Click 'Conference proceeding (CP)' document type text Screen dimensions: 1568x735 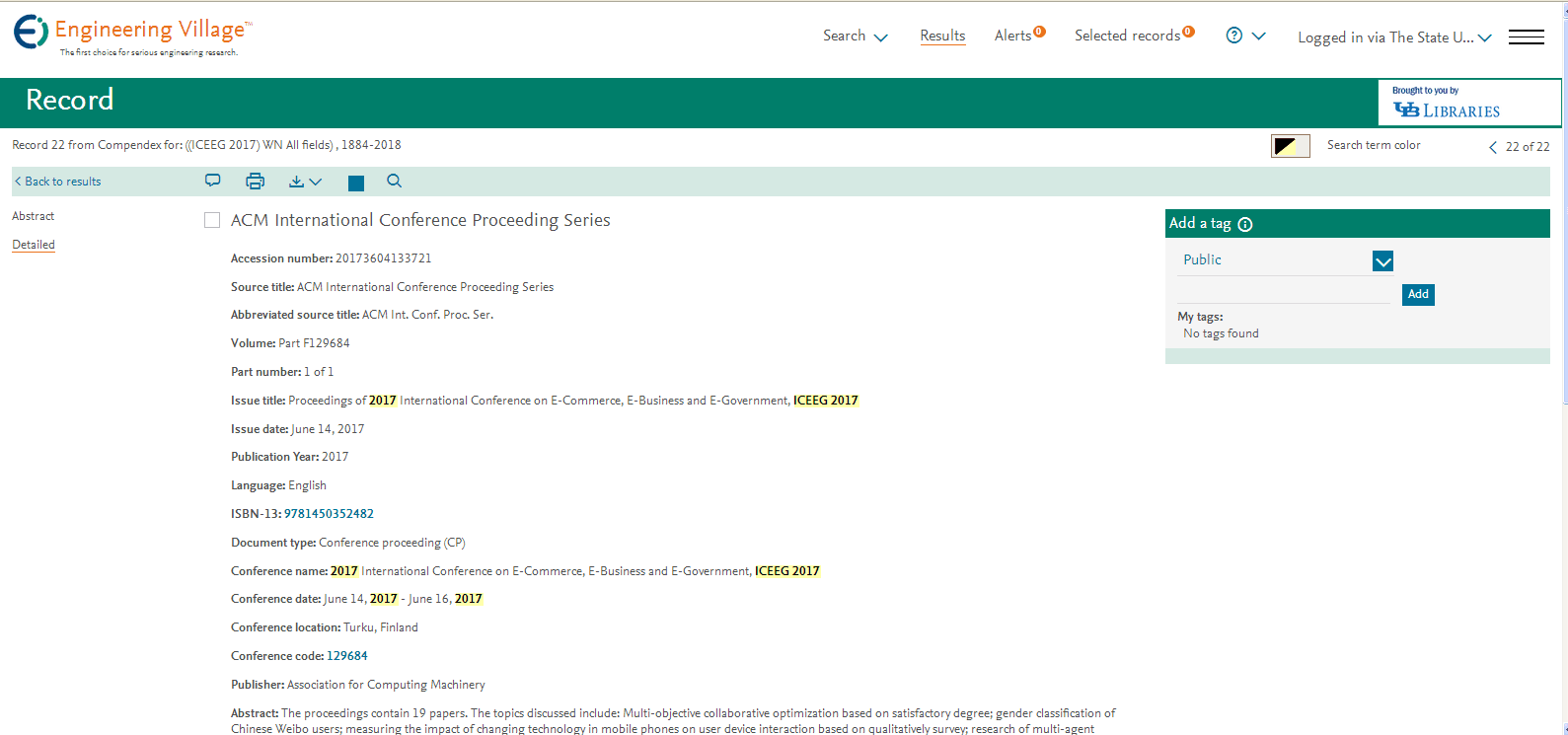pos(392,543)
